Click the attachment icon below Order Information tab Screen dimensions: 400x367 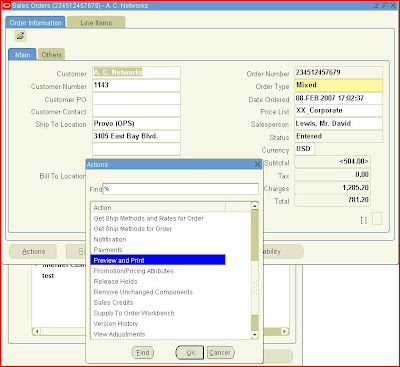(x=21, y=36)
